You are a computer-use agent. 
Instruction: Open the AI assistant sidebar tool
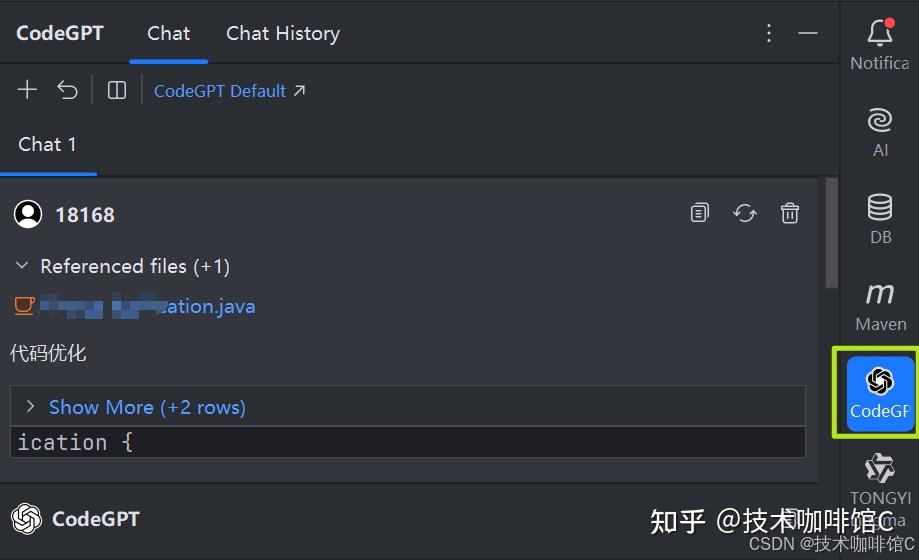(x=879, y=131)
